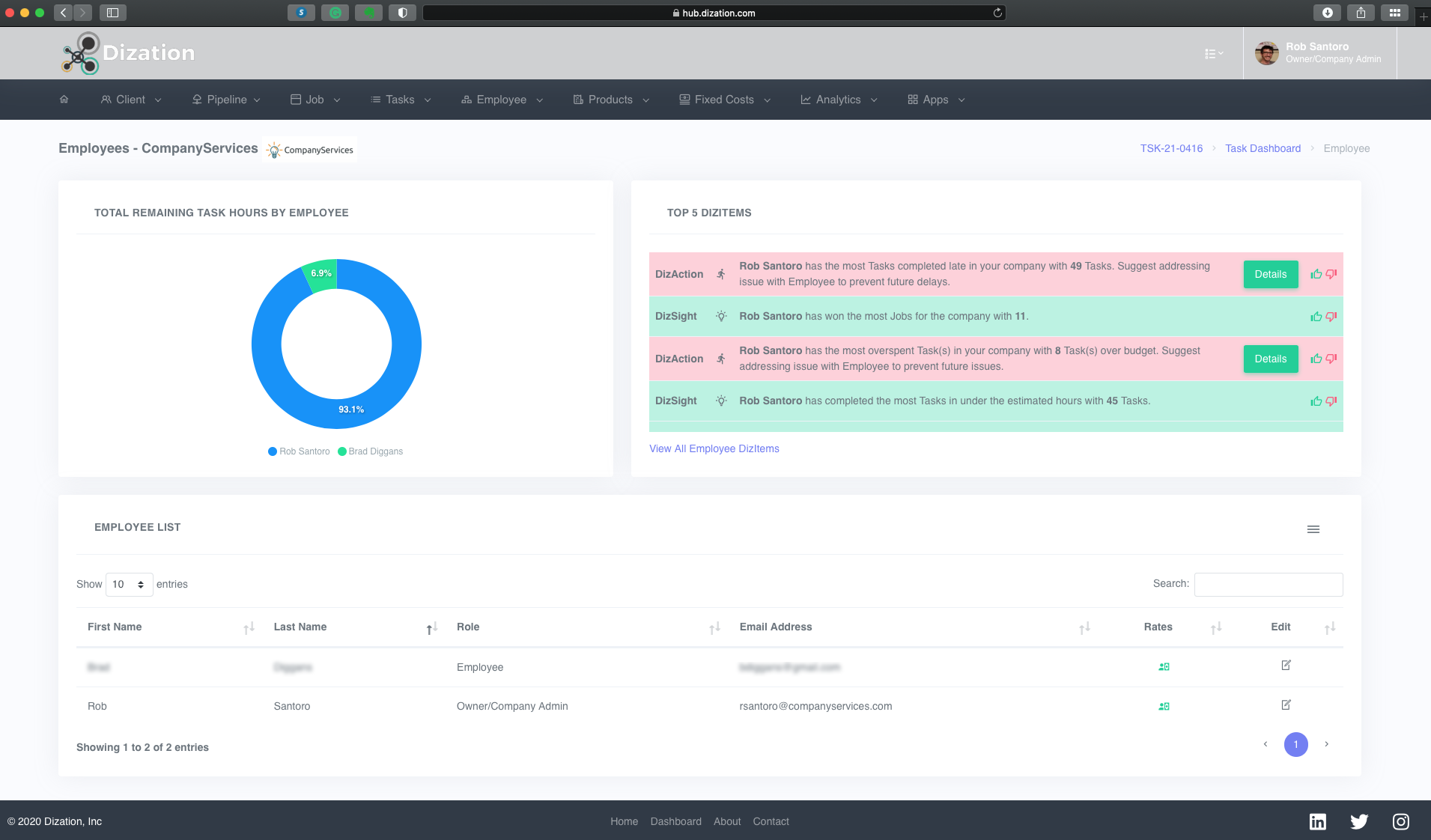Click the browser reload icon

(x=997, y=13)
